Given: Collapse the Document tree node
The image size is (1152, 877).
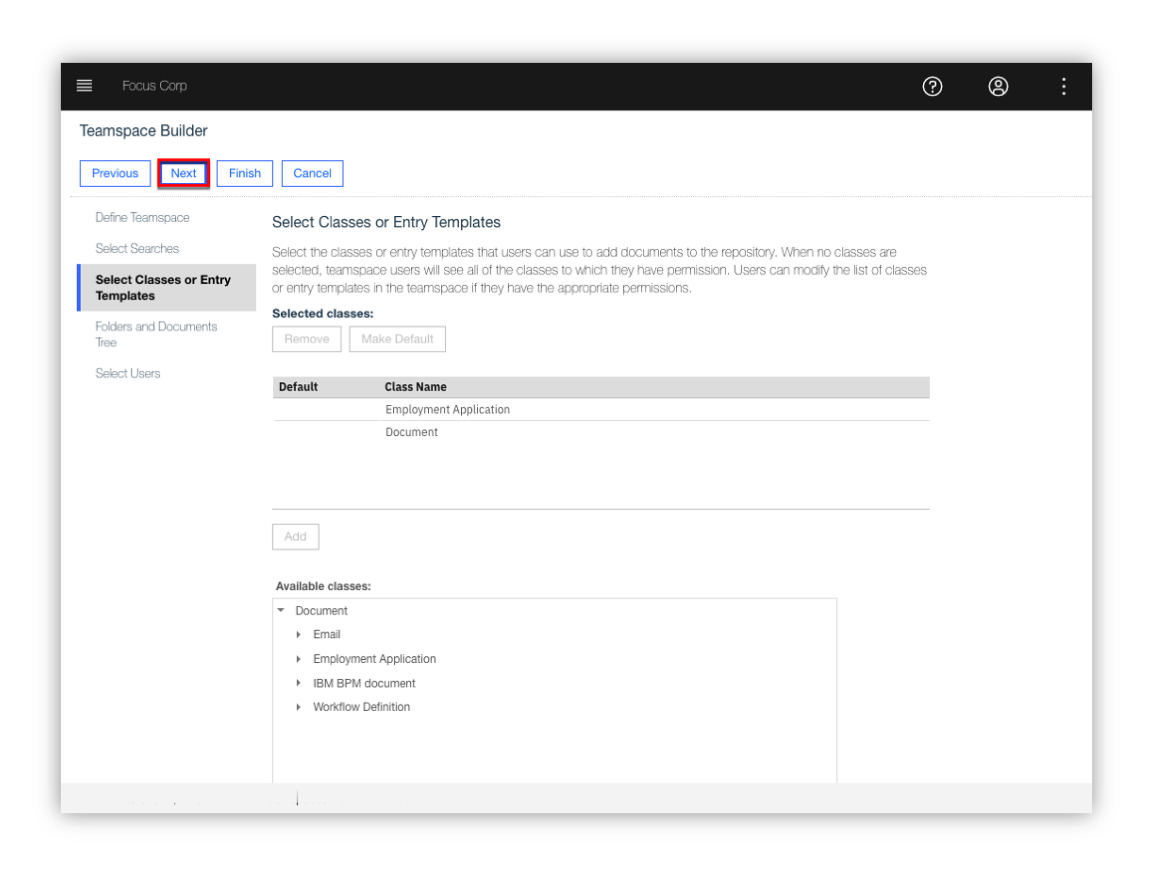Looking at the screenshot, I should [281, 610].
